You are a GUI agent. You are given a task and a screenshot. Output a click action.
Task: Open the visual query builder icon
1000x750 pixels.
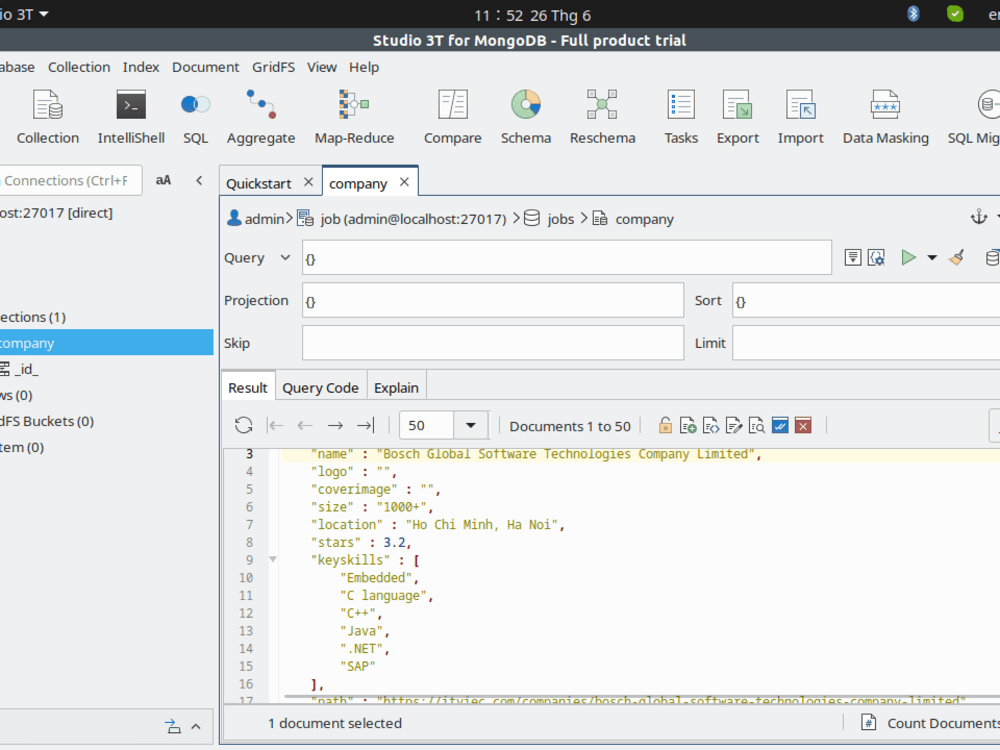click(x=876, y=258)
